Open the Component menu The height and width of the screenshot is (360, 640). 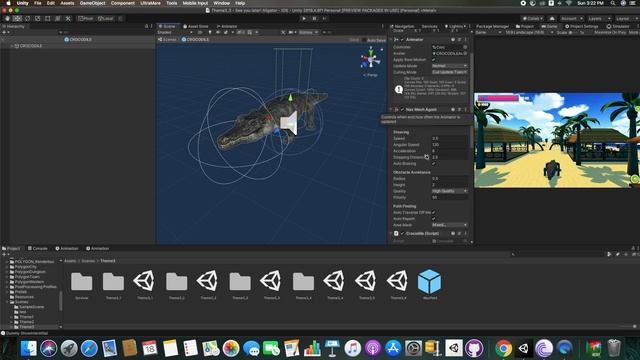(122, 3)
